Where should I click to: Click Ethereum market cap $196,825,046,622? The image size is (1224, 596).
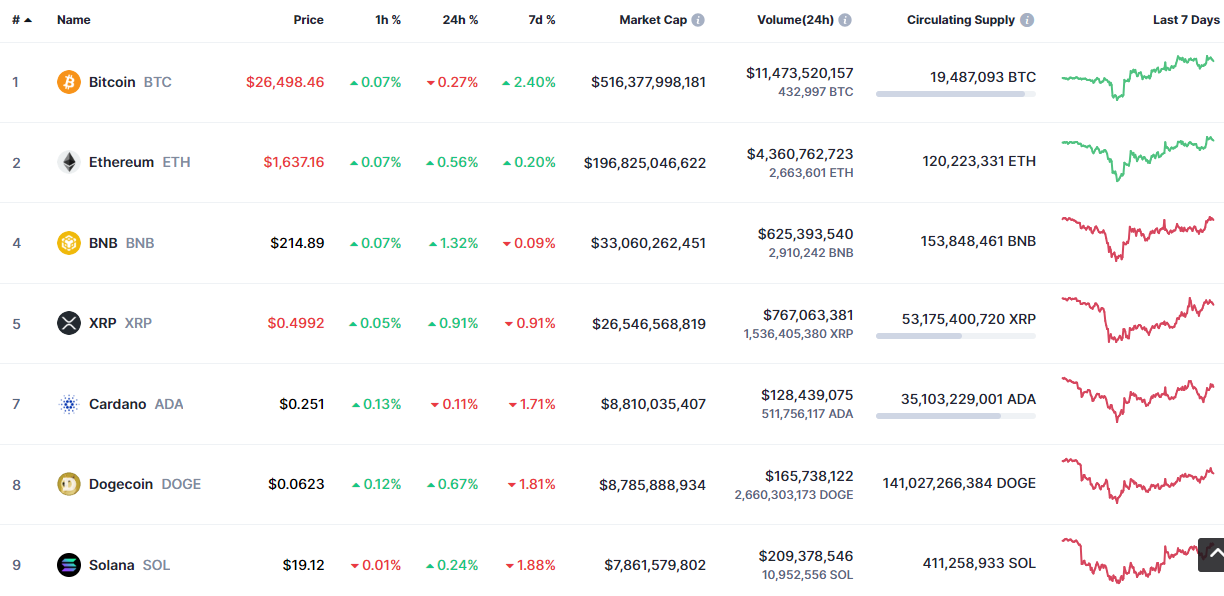click(645, 162)
